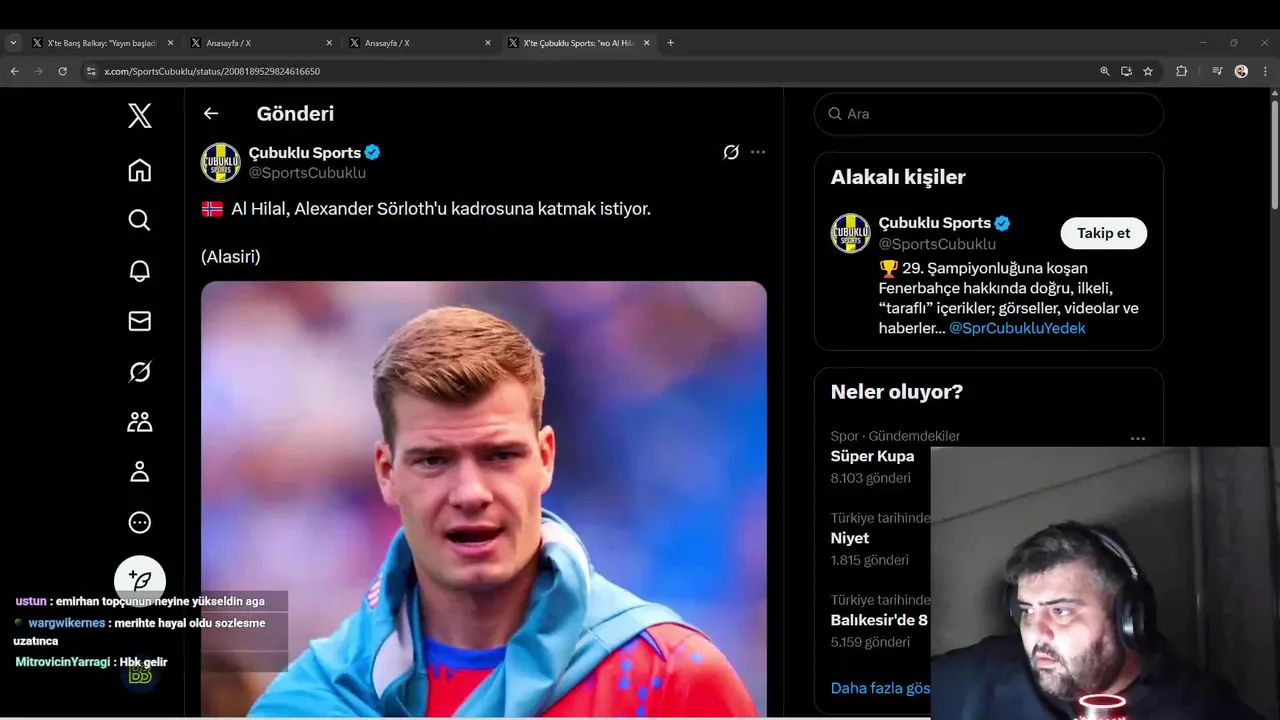Open a new browser tab
The image size is (1280, 720).
(670, 43)
